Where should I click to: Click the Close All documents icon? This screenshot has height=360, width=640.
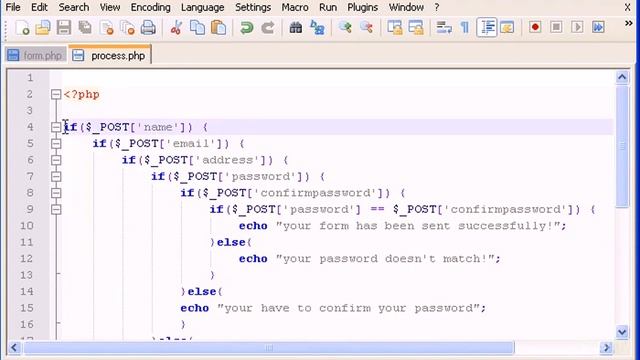click(127, 28)
